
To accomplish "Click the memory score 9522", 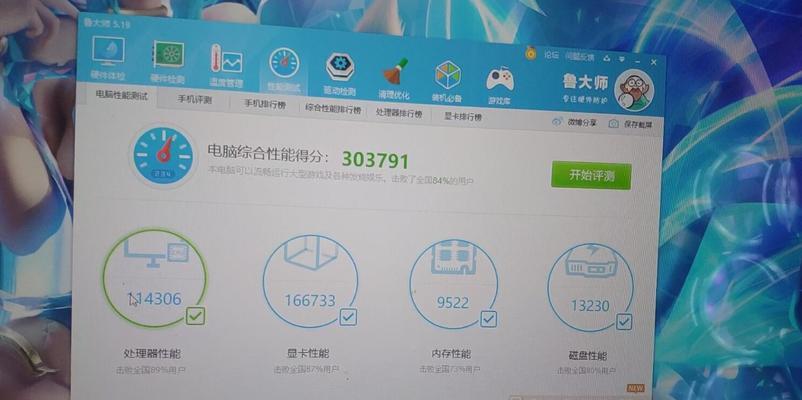I will [x=453, y=303].
